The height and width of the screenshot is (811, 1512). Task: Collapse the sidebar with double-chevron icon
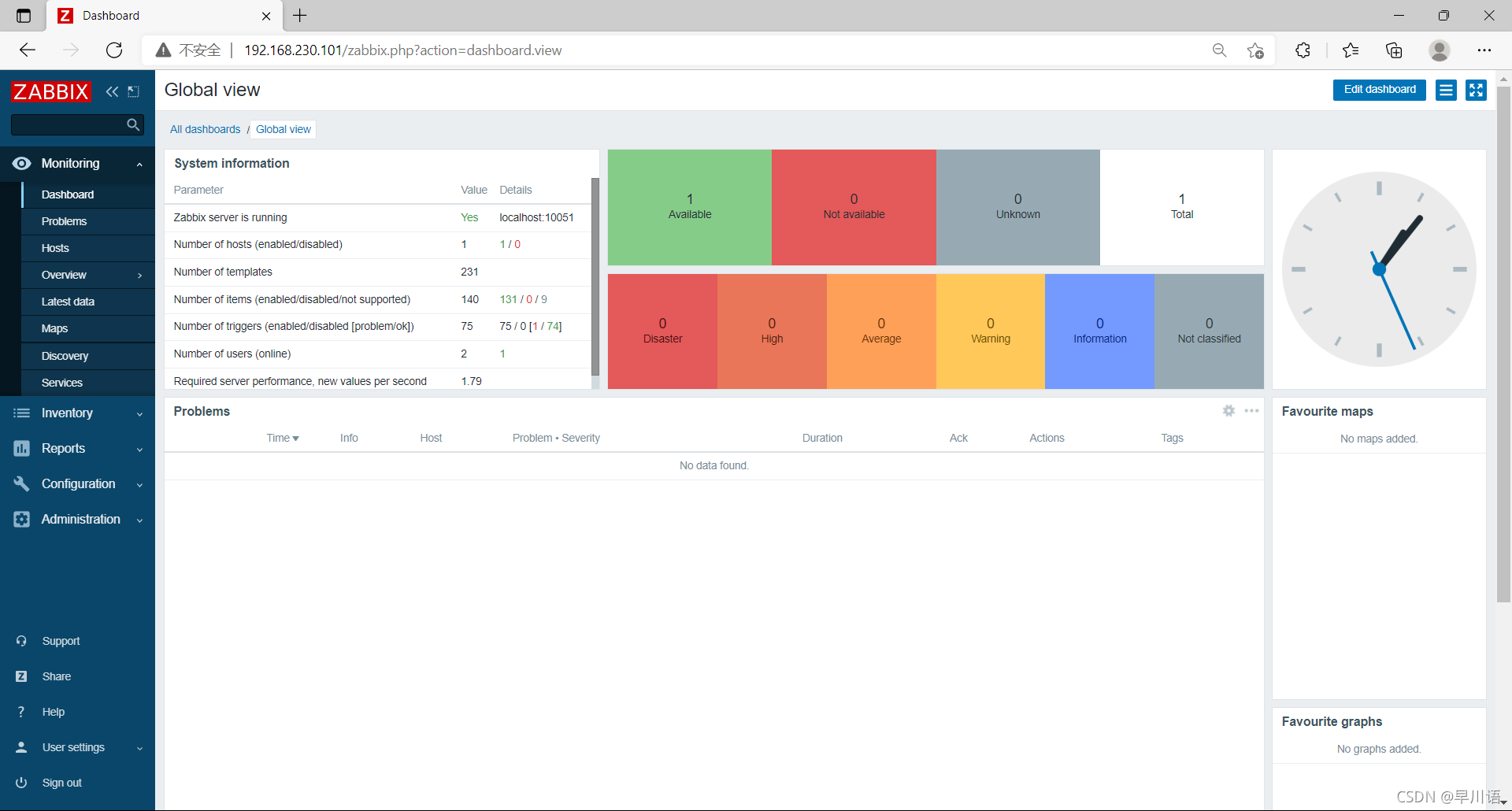click(113, 91)
